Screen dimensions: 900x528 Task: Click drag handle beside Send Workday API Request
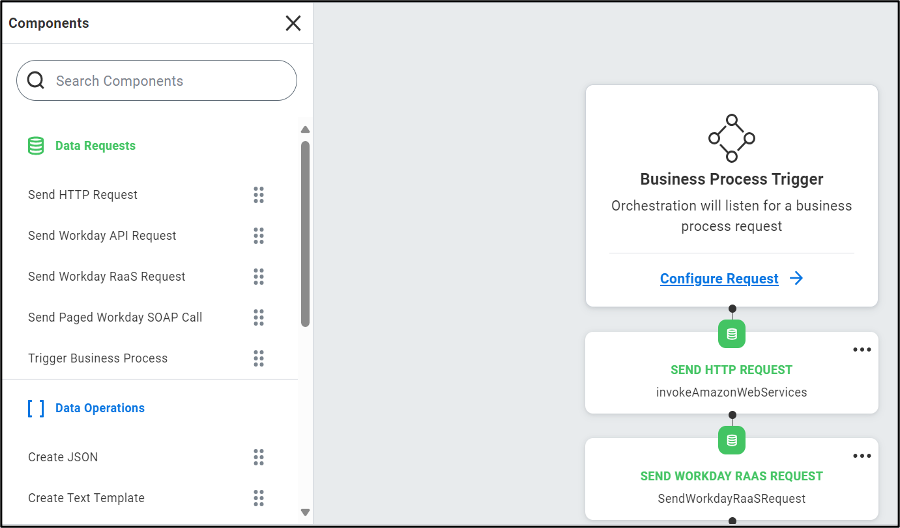(258, 236)
